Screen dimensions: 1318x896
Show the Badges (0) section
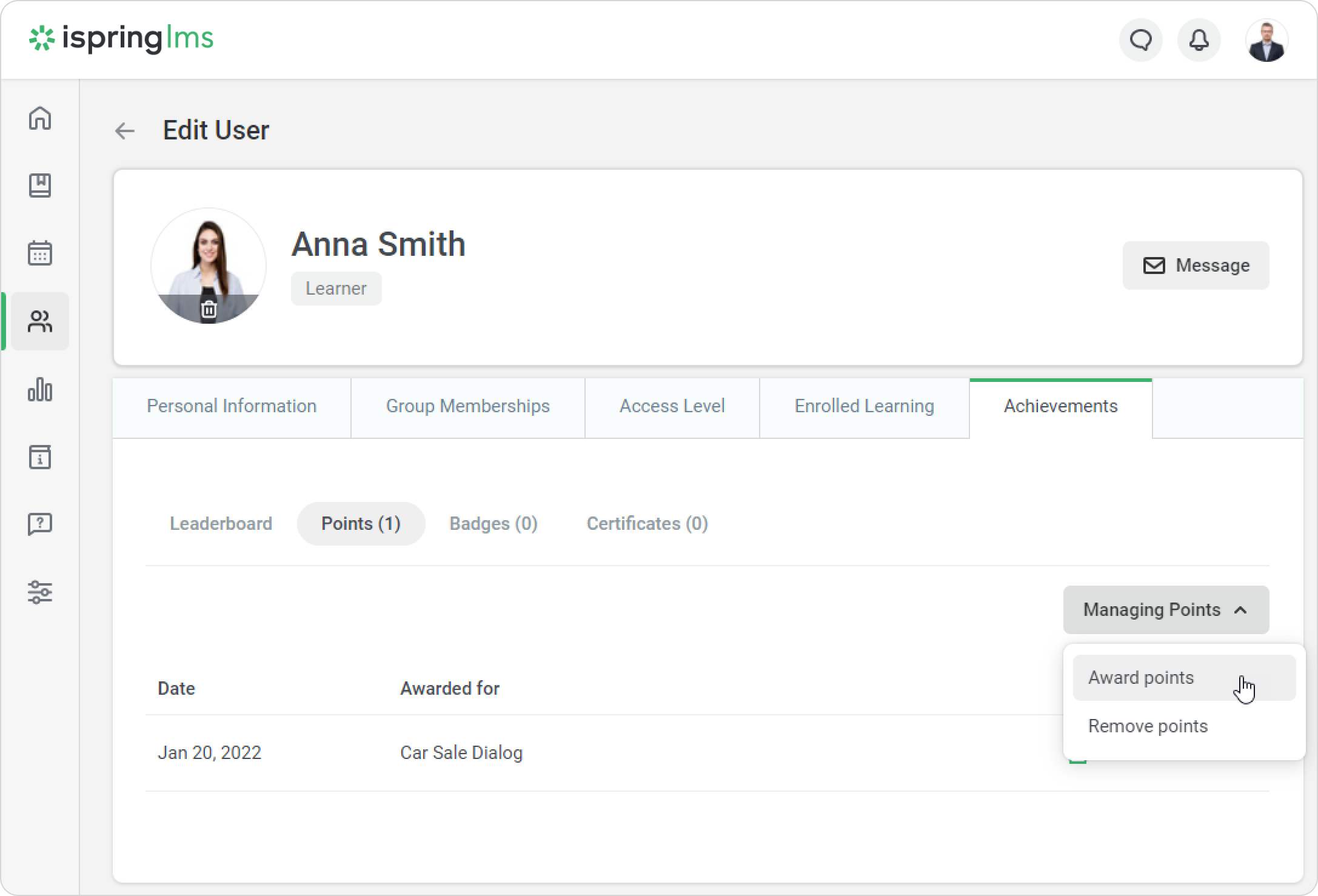493,524
